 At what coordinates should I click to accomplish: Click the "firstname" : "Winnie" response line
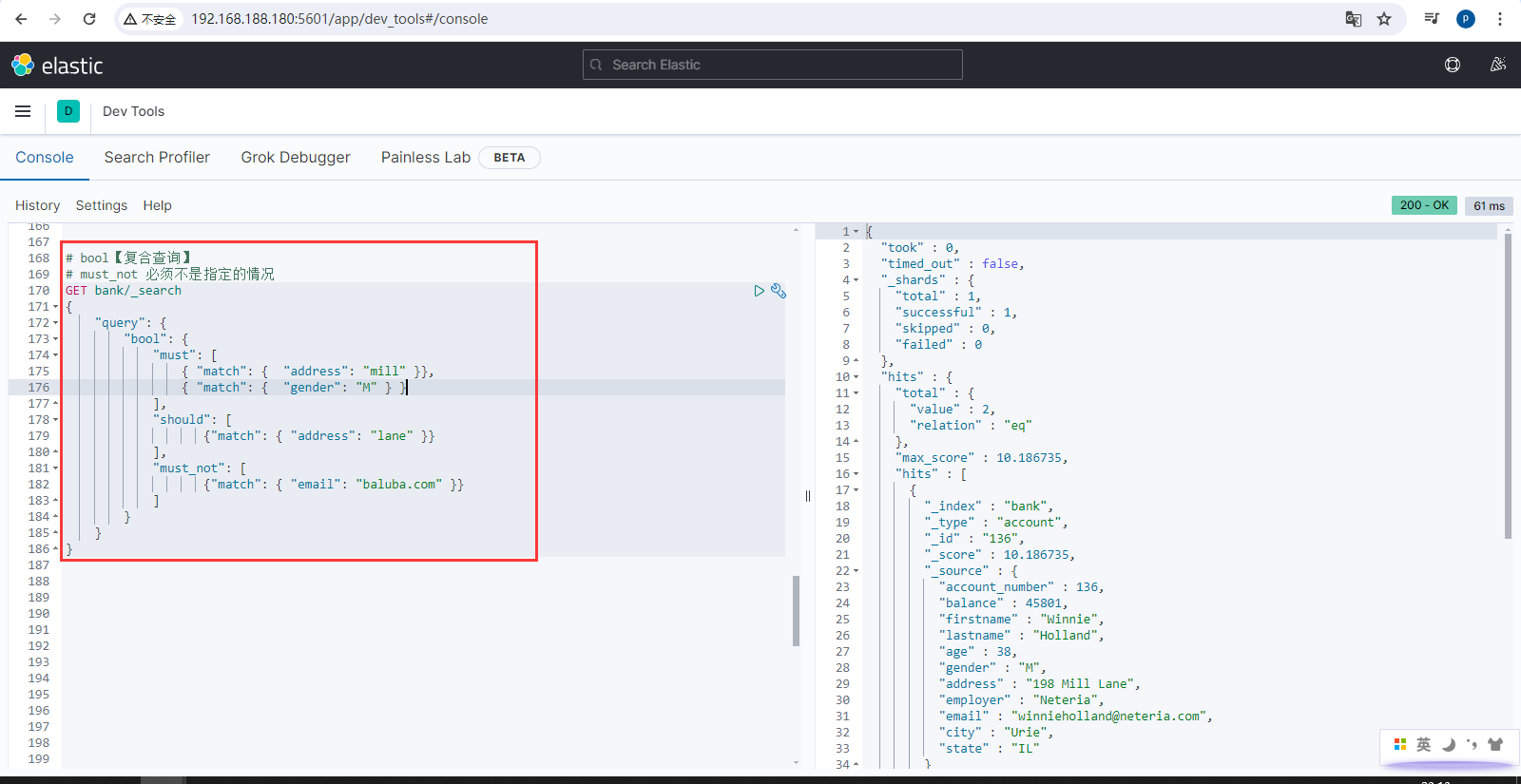pos(1021,620)
